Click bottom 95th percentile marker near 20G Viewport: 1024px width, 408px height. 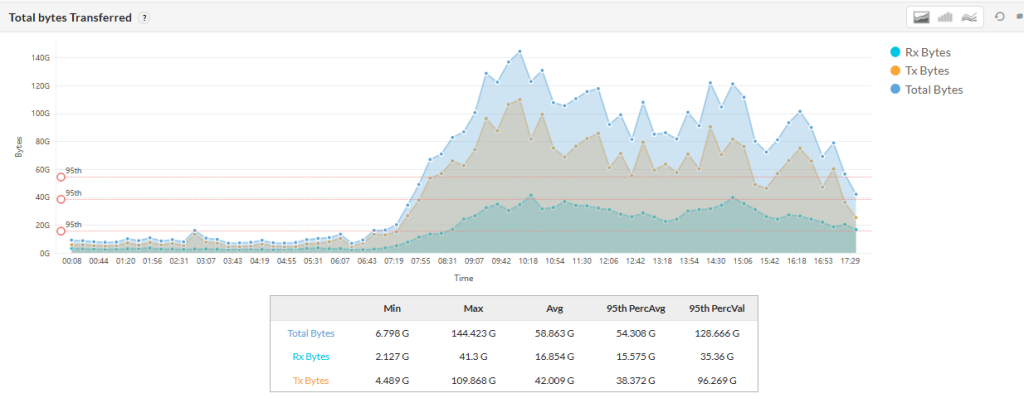point(61,231)
